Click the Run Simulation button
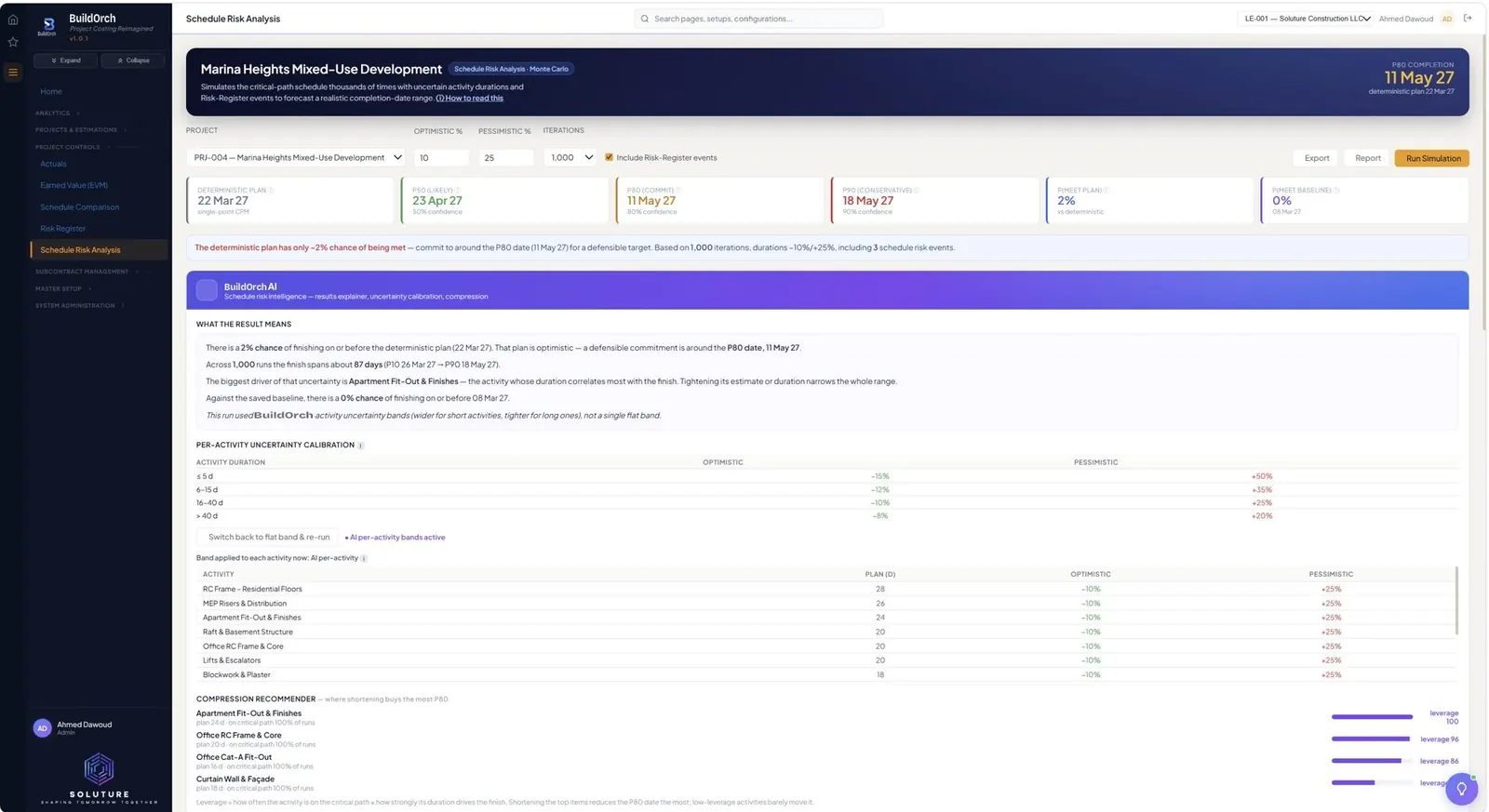This screenshot has height=812, width=1489. (1432, 158)
